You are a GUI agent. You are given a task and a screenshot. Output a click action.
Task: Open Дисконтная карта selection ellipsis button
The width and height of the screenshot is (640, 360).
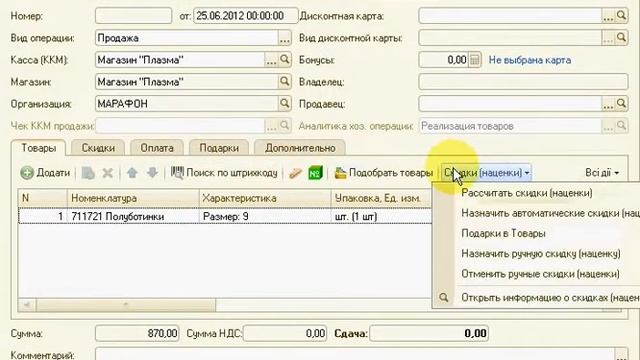(608, 16)
